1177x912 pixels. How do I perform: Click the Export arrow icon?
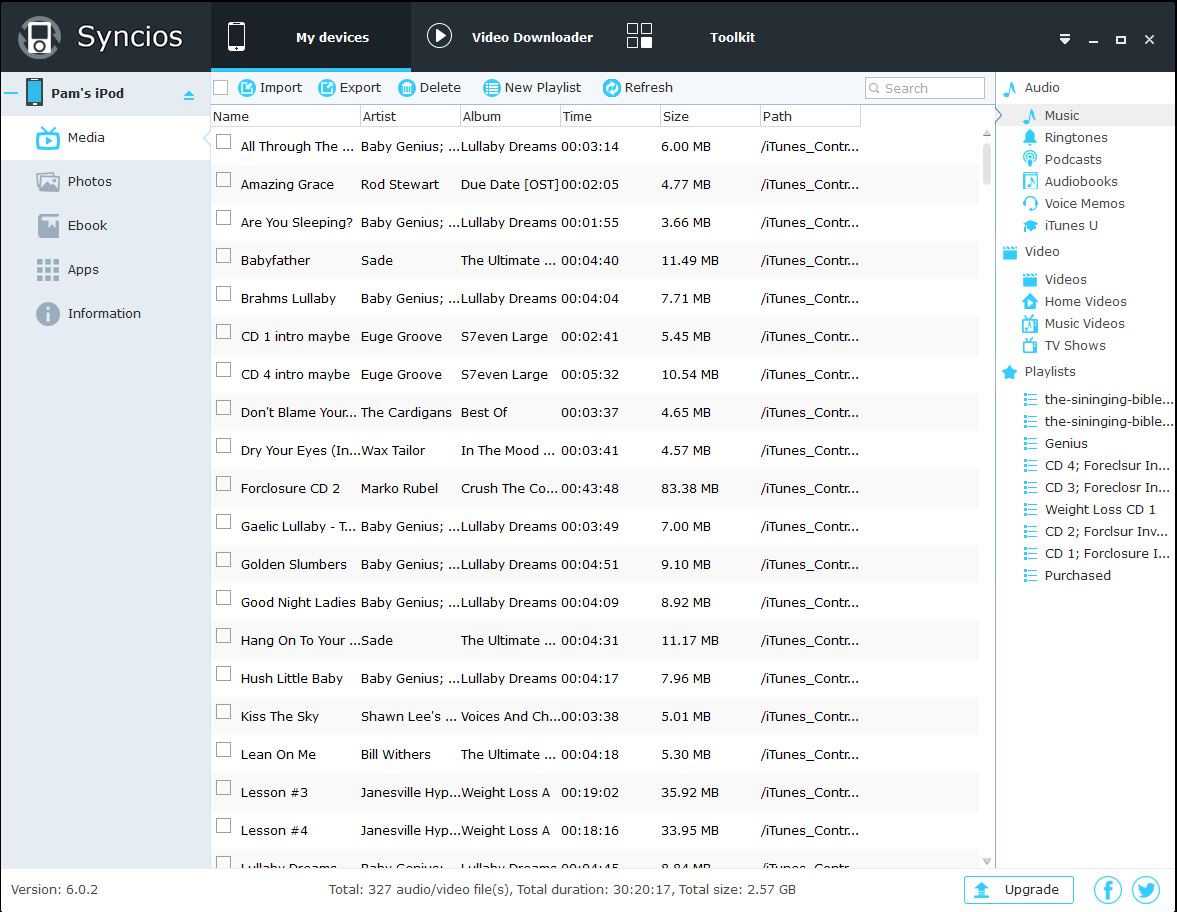tap(327, 88)
